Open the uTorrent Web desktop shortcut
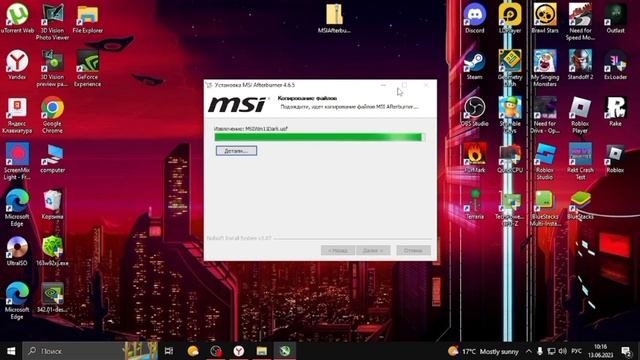 tap(17, 18)
